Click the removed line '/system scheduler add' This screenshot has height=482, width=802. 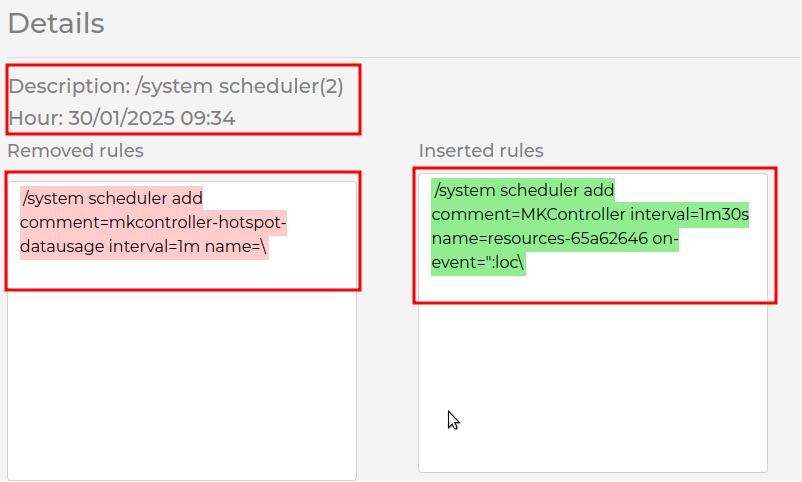point(113,198)
